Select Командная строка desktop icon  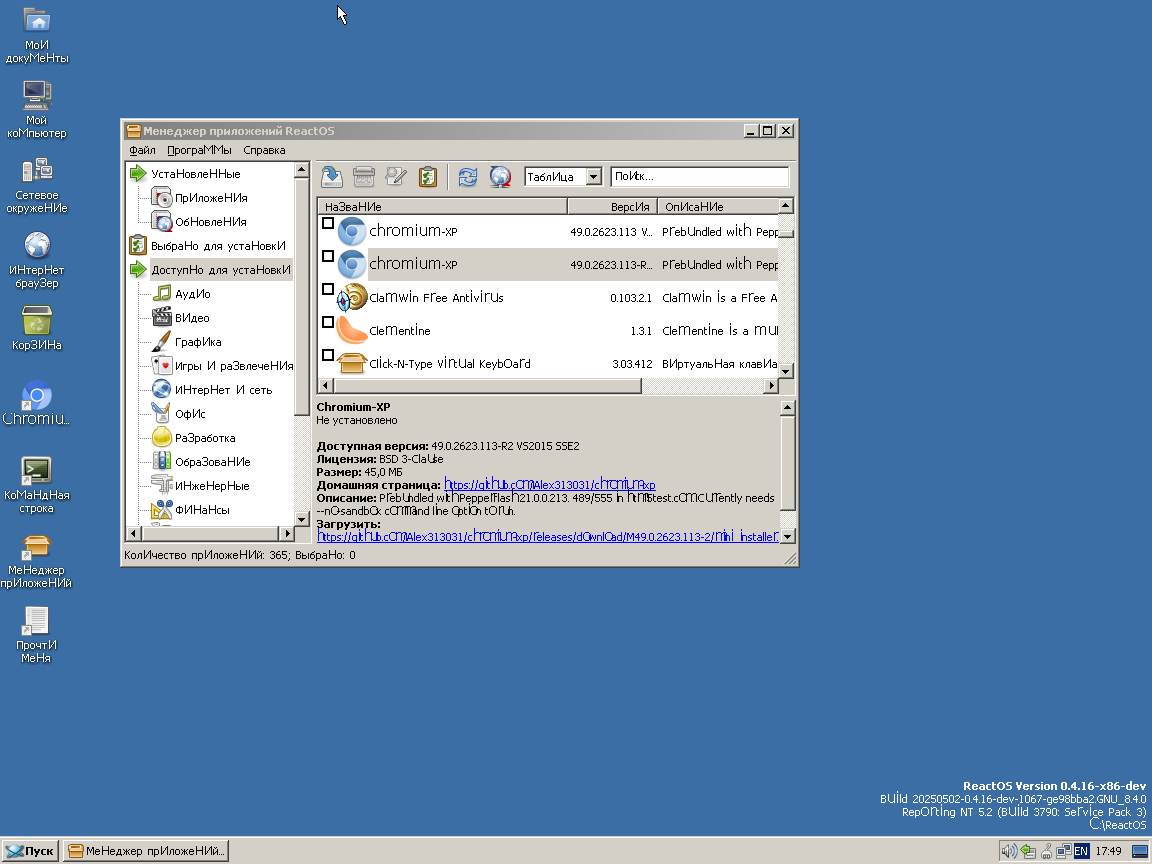(x=37, y=485)
